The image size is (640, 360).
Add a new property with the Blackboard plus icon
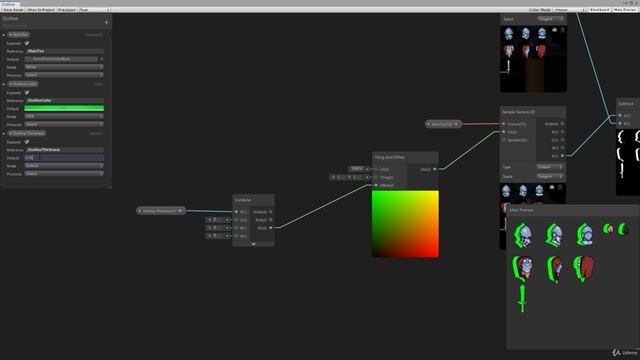click(x=107, y=22)
